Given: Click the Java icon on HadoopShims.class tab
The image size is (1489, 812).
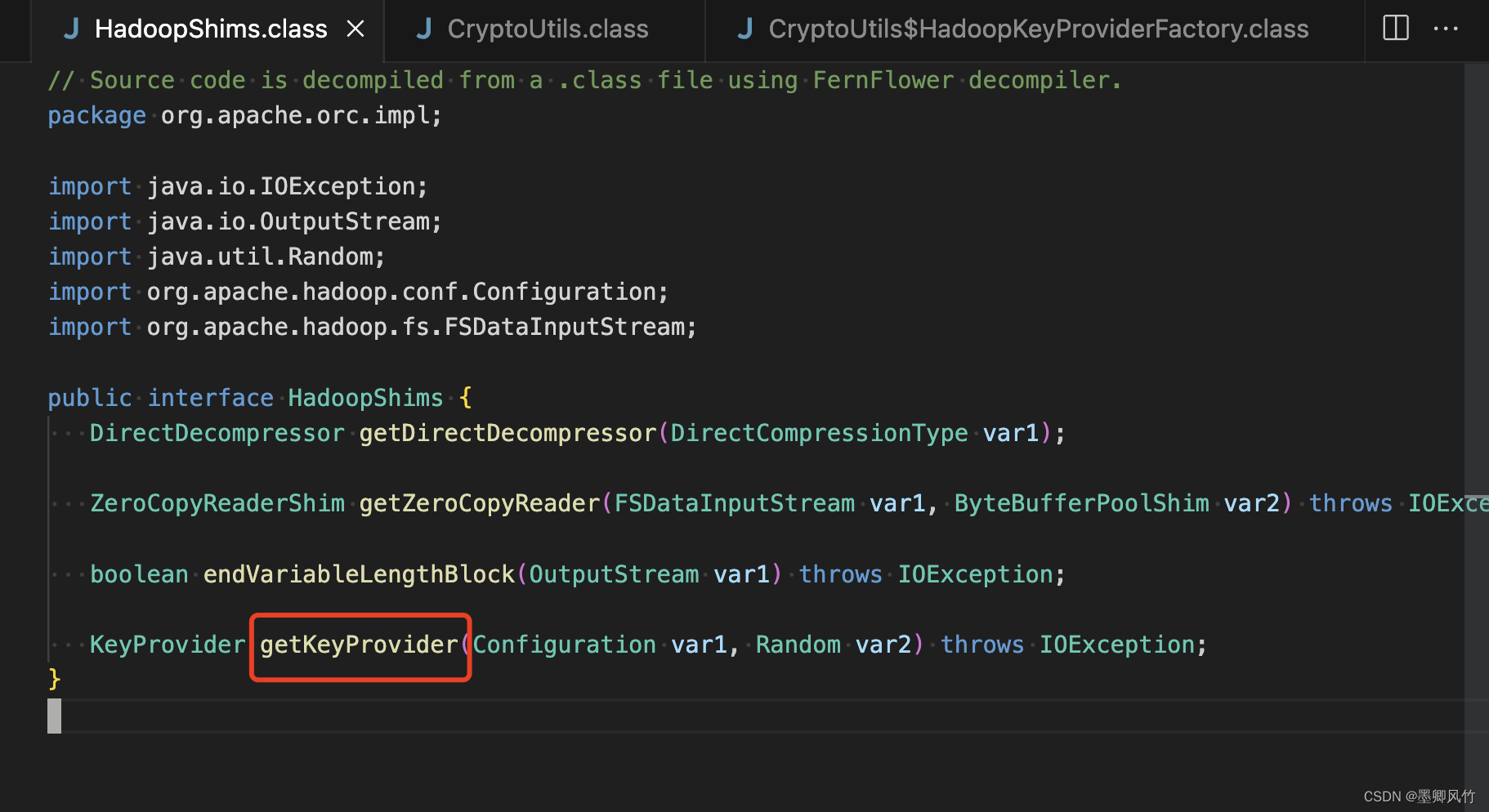Looking at the screenshot, I should [71, 29].
